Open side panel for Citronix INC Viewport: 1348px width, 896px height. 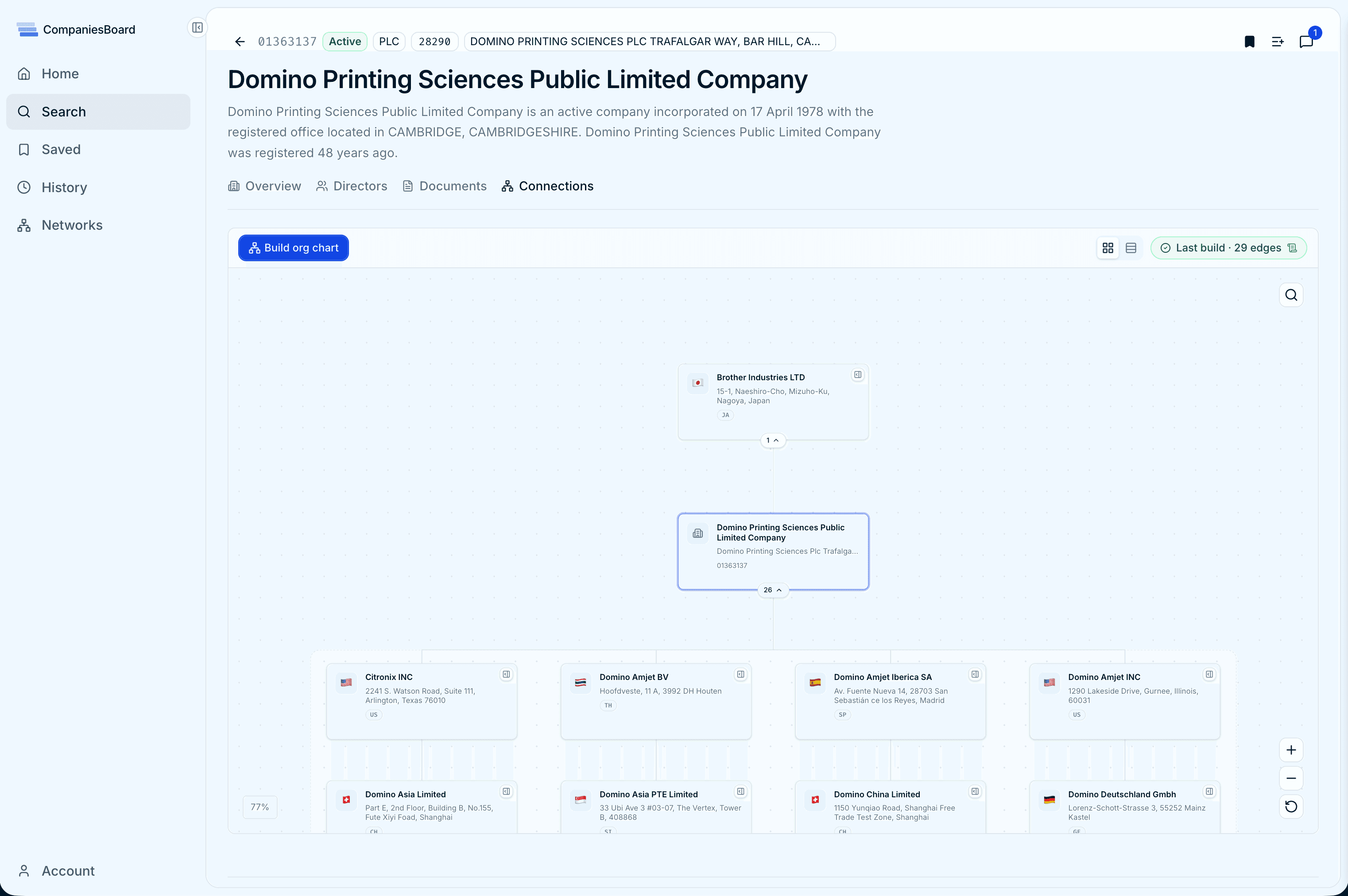tap(507, 674)
